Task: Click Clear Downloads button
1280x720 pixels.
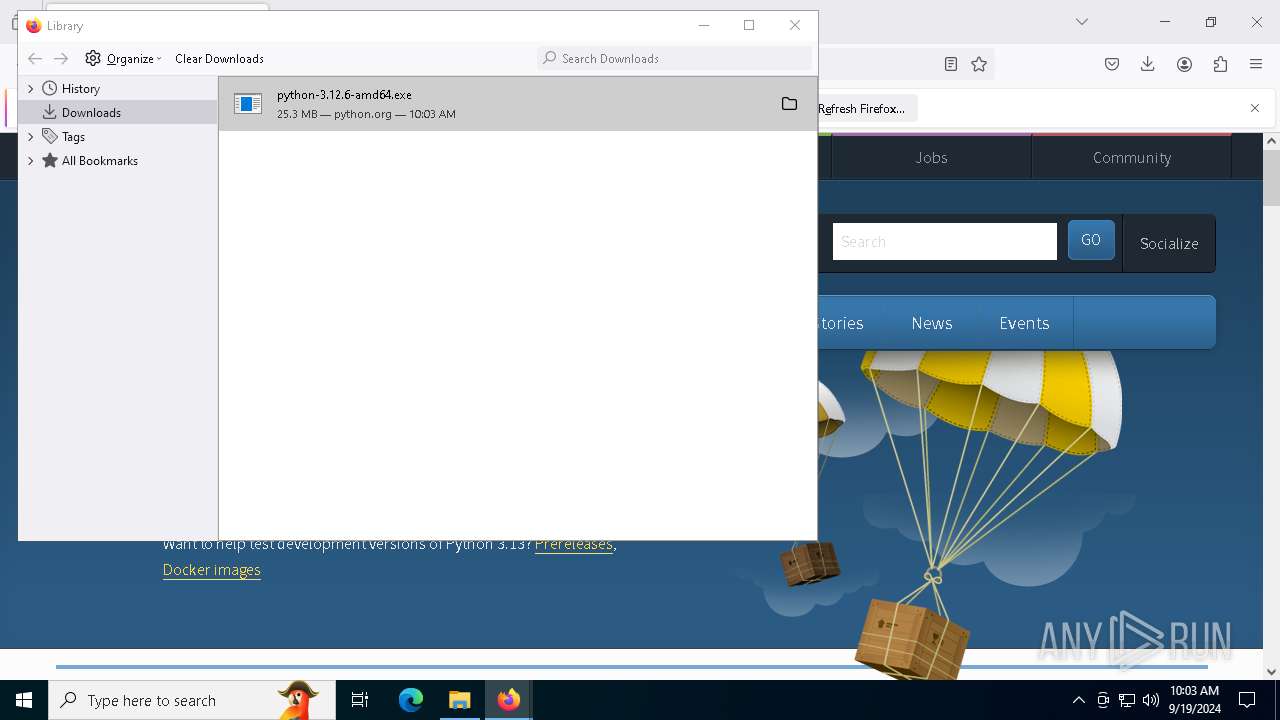Action: [219, 59]
